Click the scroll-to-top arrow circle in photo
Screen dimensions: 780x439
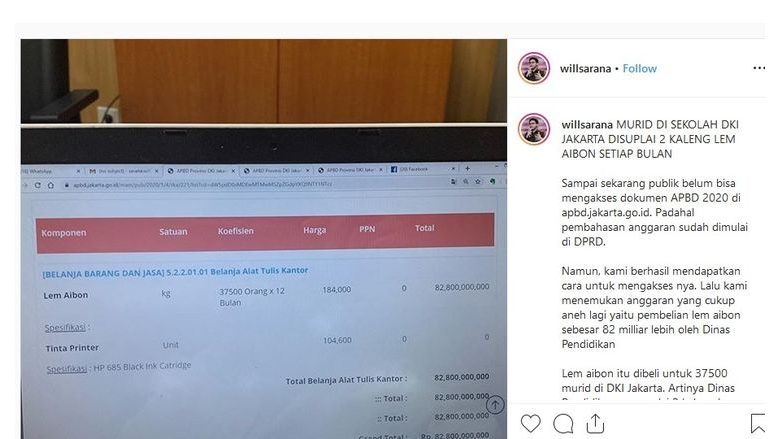pos(494,405)
